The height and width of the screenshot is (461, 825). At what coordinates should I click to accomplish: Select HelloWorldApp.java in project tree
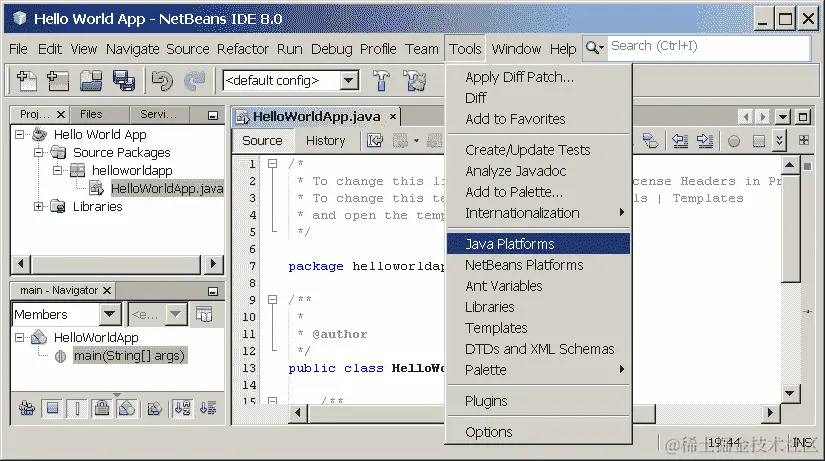coord(167,188)
